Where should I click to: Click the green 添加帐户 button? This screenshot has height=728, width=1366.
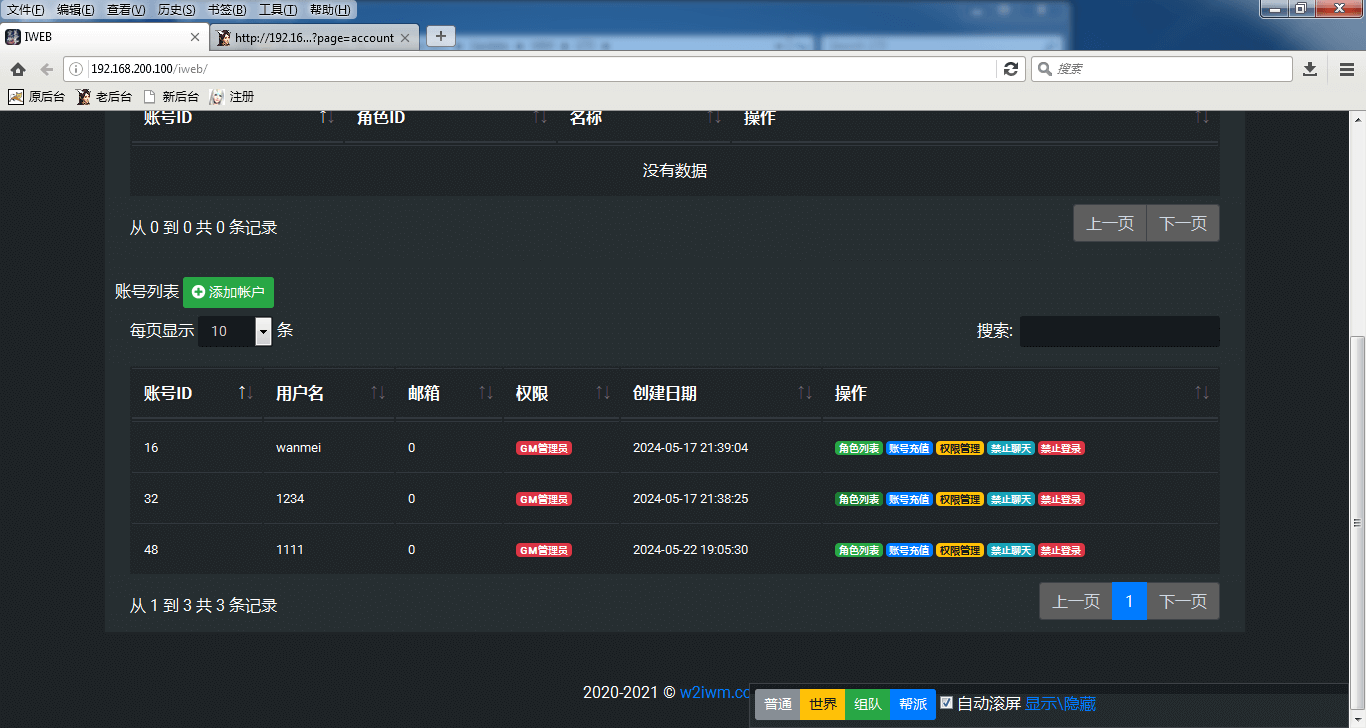click(228, 292)
